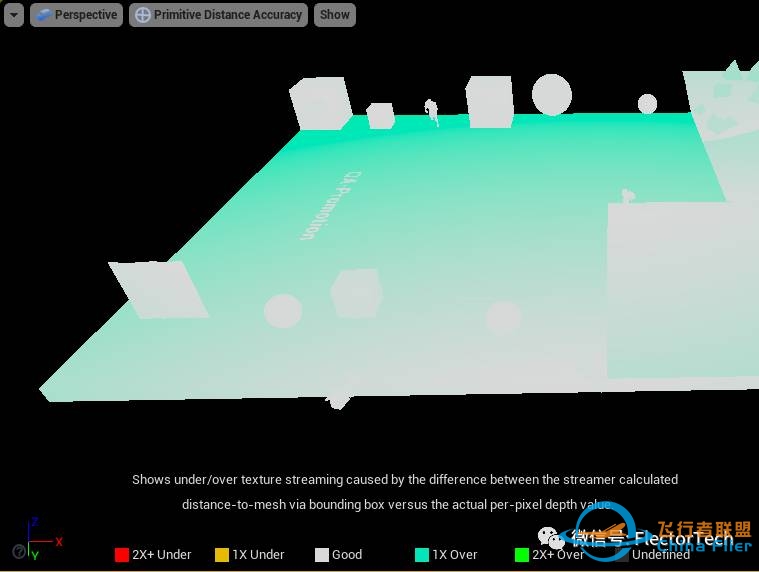
Task: Open the Primitive Distance Accuracy view mode menu
Action: tap(218, 15)
